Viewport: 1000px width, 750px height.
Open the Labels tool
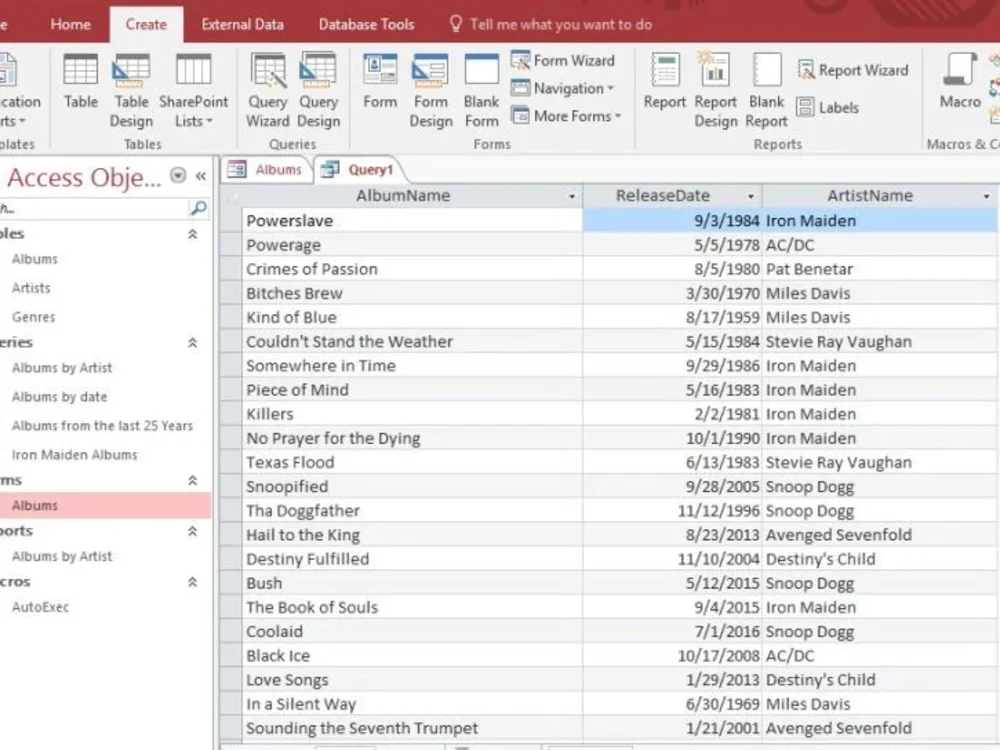coord(834,107)
